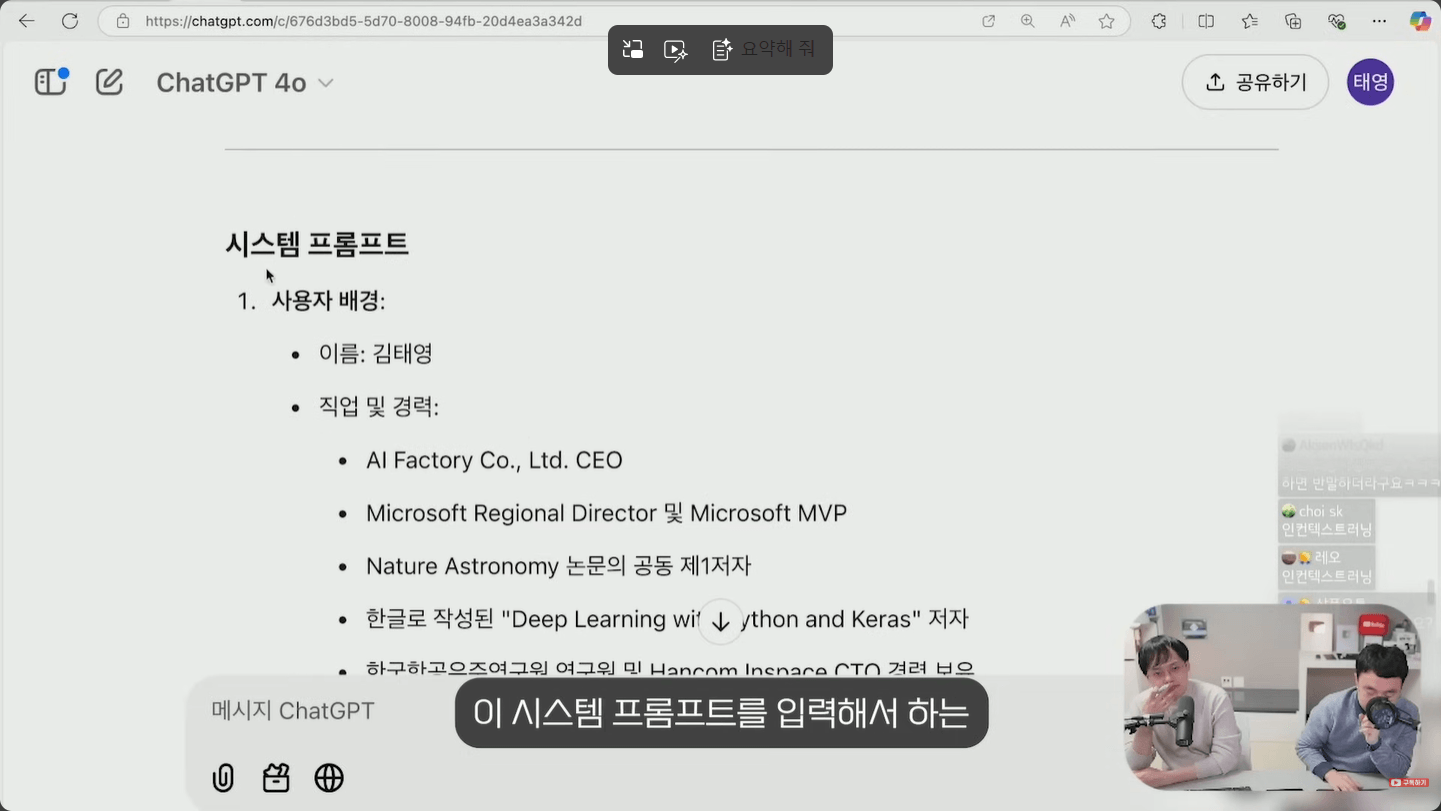Click the AI Factory Co., Ltd. CEO line

tap(494, 460)
